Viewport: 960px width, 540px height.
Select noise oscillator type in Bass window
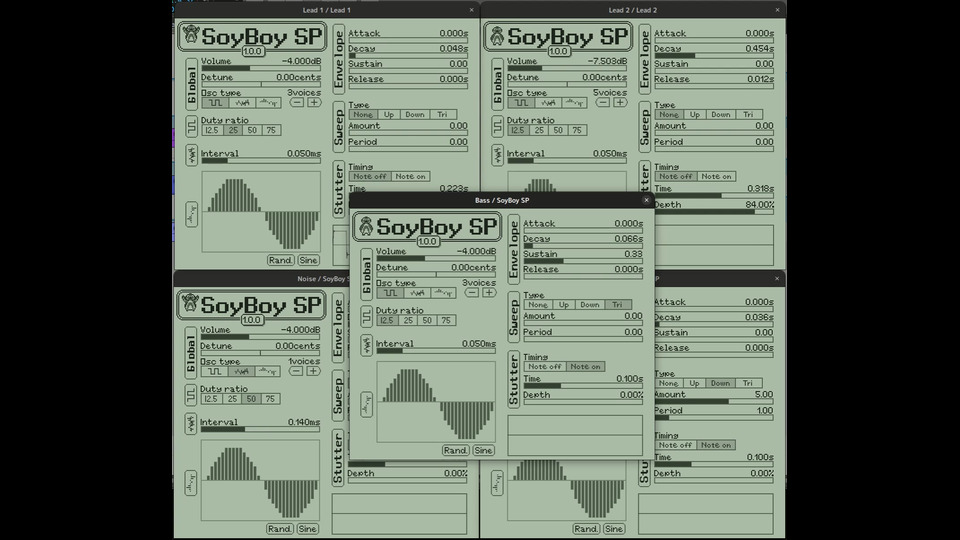pos(417,293)
